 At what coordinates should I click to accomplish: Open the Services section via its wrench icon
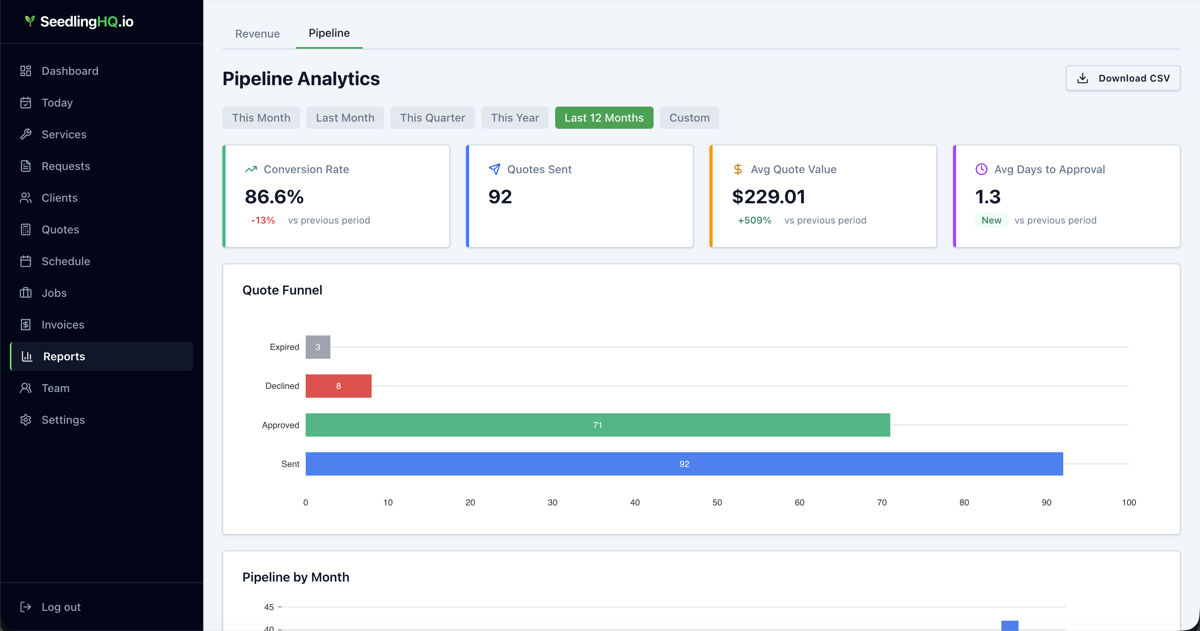coord(25,134)
